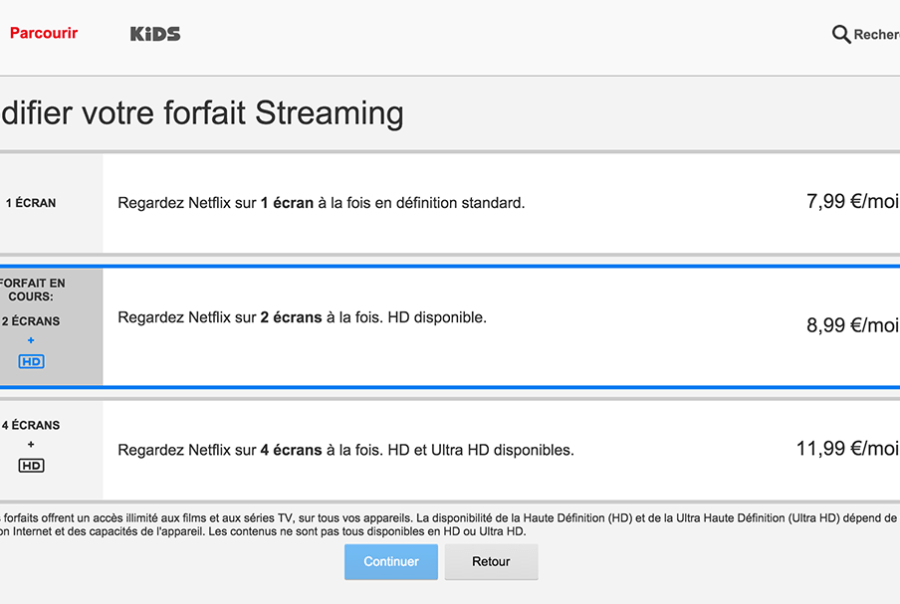Select the 2 ÉCRANS current plan label
Image resolution: width=900 pixels, height=604 pixels.
tap(30, 321)
